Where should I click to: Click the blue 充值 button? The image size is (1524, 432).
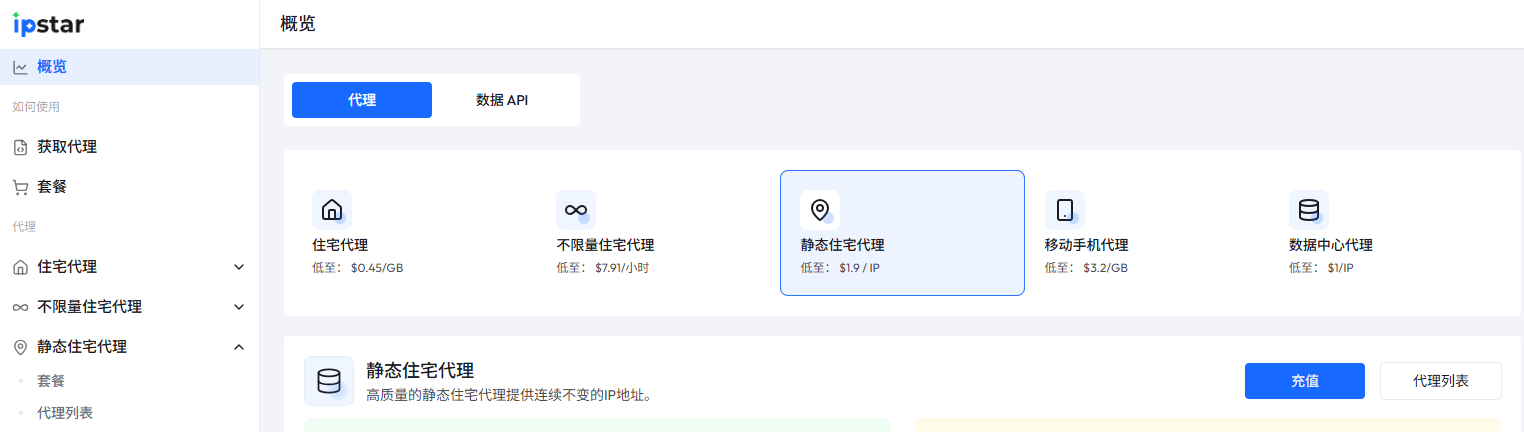pos(1305,381)
